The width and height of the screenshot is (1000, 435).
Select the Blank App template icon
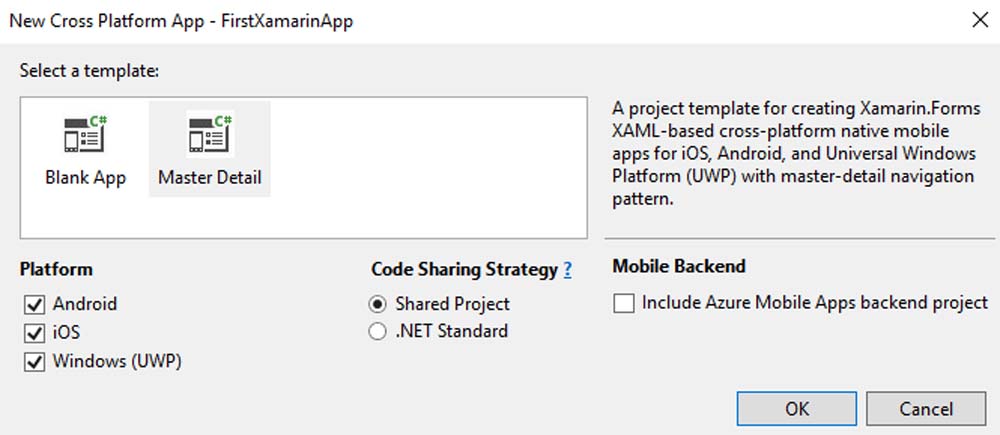click(x=85, y=135)
